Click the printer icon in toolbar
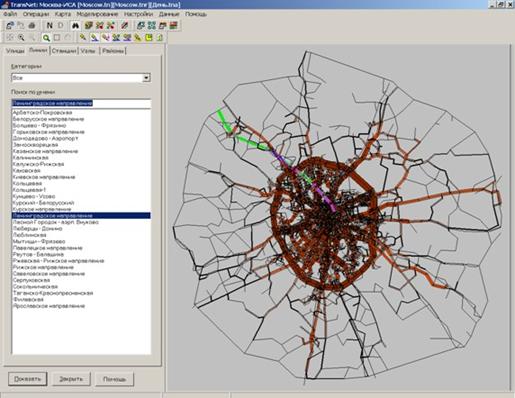The height and width of the screenshot is (398, 515). (x=32, y=26)
